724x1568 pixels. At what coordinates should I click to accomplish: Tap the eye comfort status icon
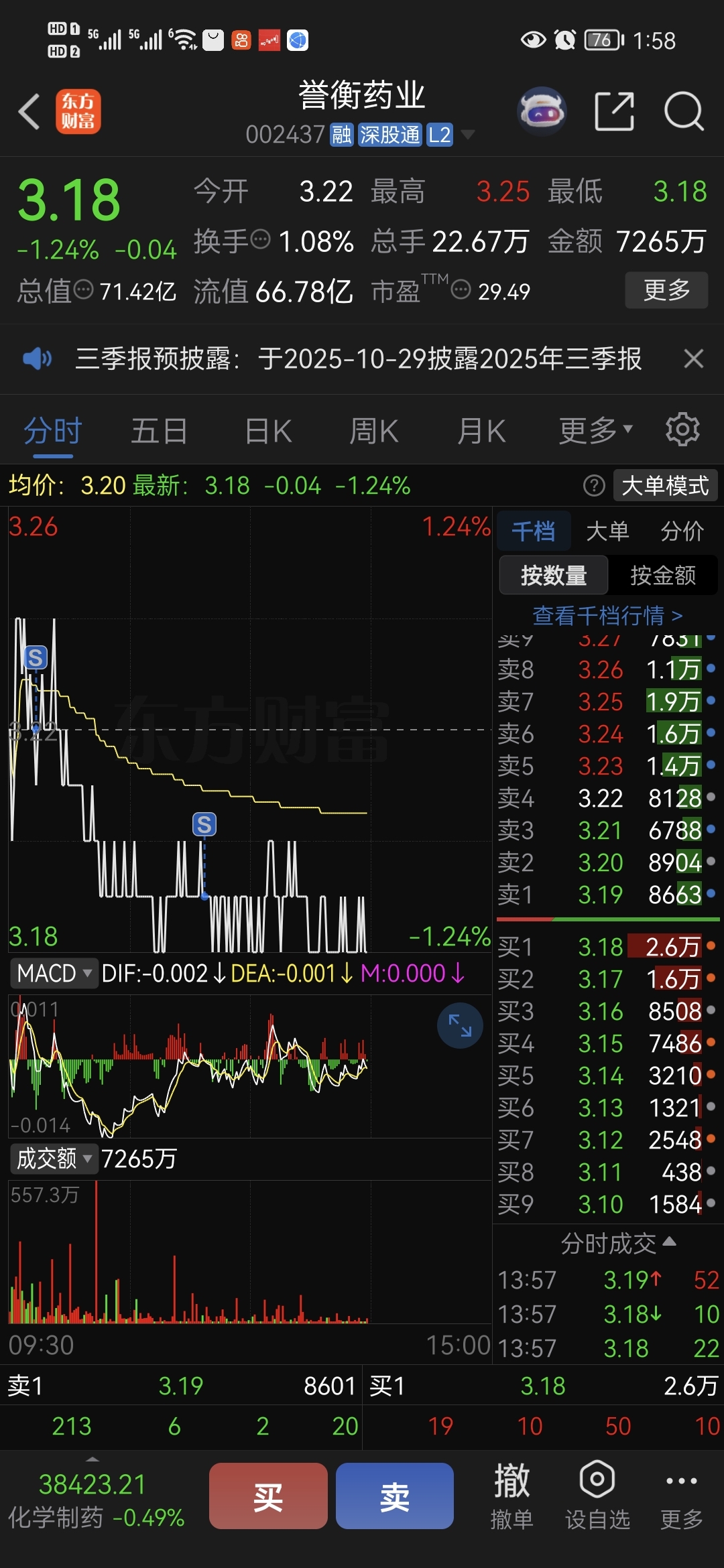(533, 40)
